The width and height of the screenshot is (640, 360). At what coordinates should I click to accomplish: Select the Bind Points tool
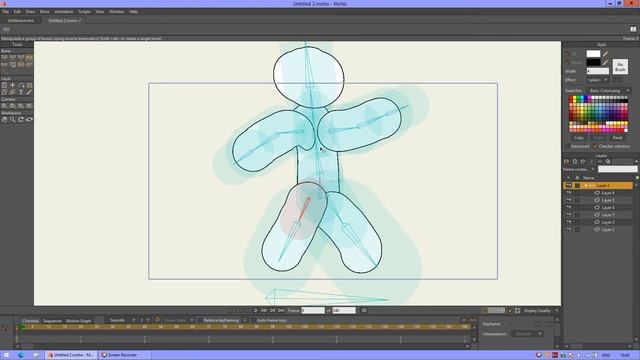point(29,64)
